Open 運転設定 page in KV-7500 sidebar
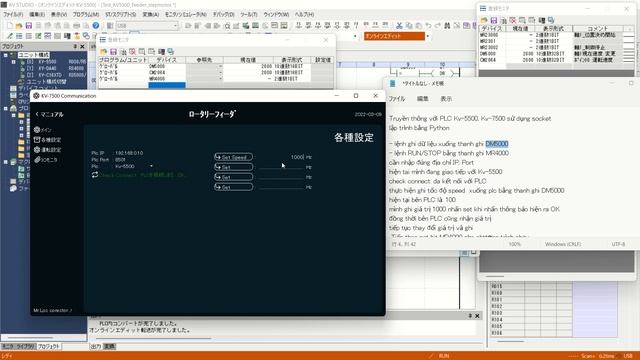Image resolution: width=640 pixels, height=360 pixels. point(47,150)
